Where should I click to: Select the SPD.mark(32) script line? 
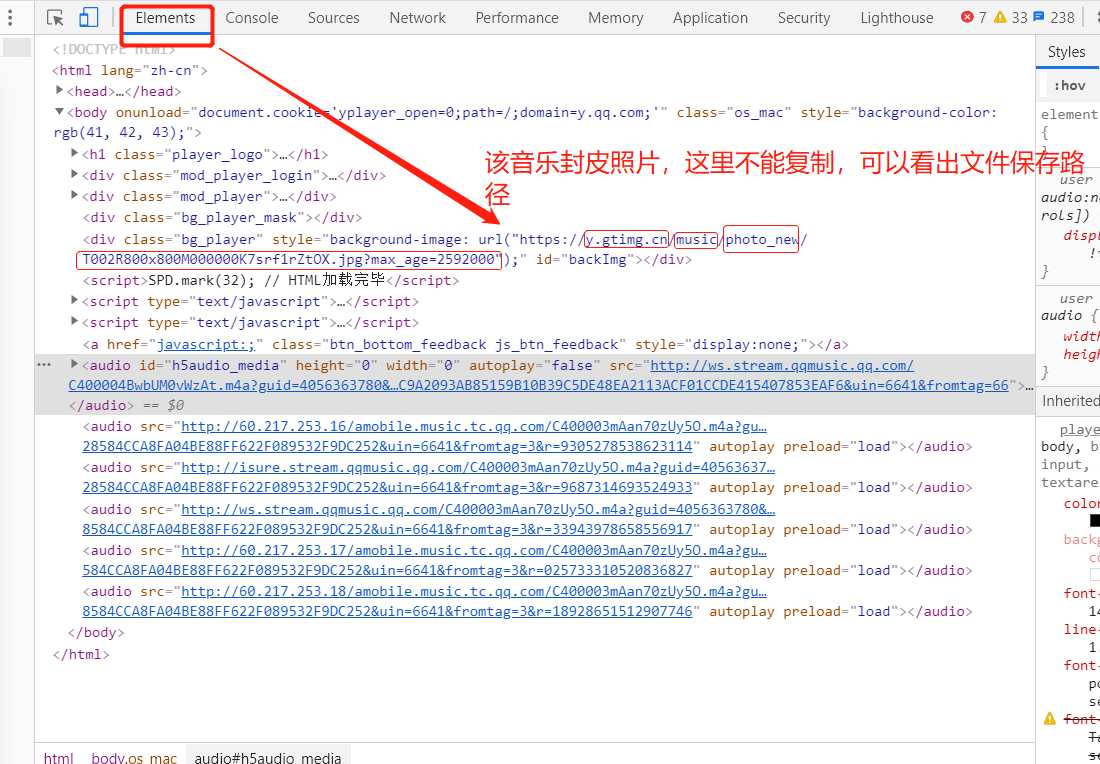[x=271, y=280]
